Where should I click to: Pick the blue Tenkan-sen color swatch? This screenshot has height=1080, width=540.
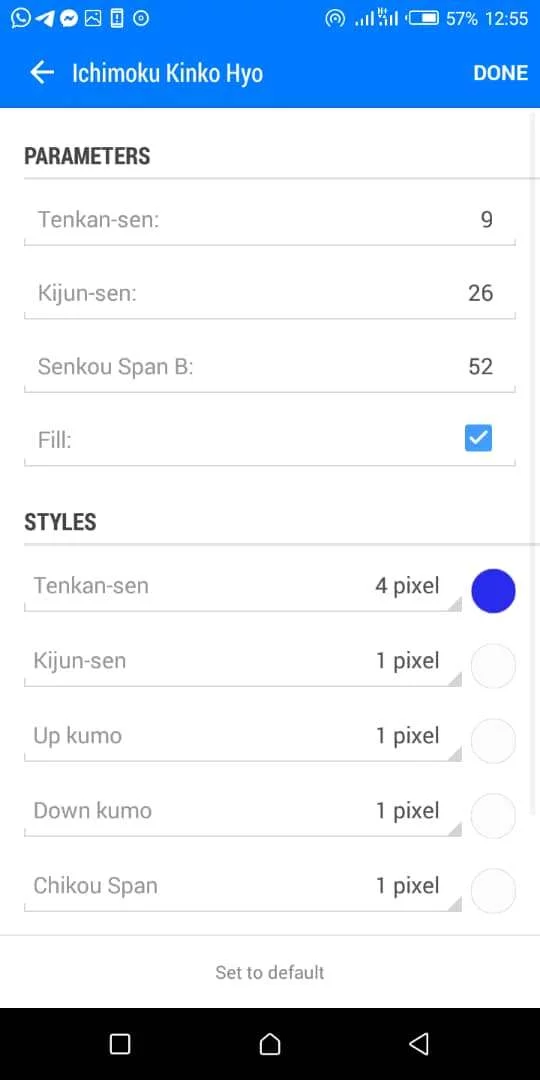pyautogui.click(x=493, y=591)
